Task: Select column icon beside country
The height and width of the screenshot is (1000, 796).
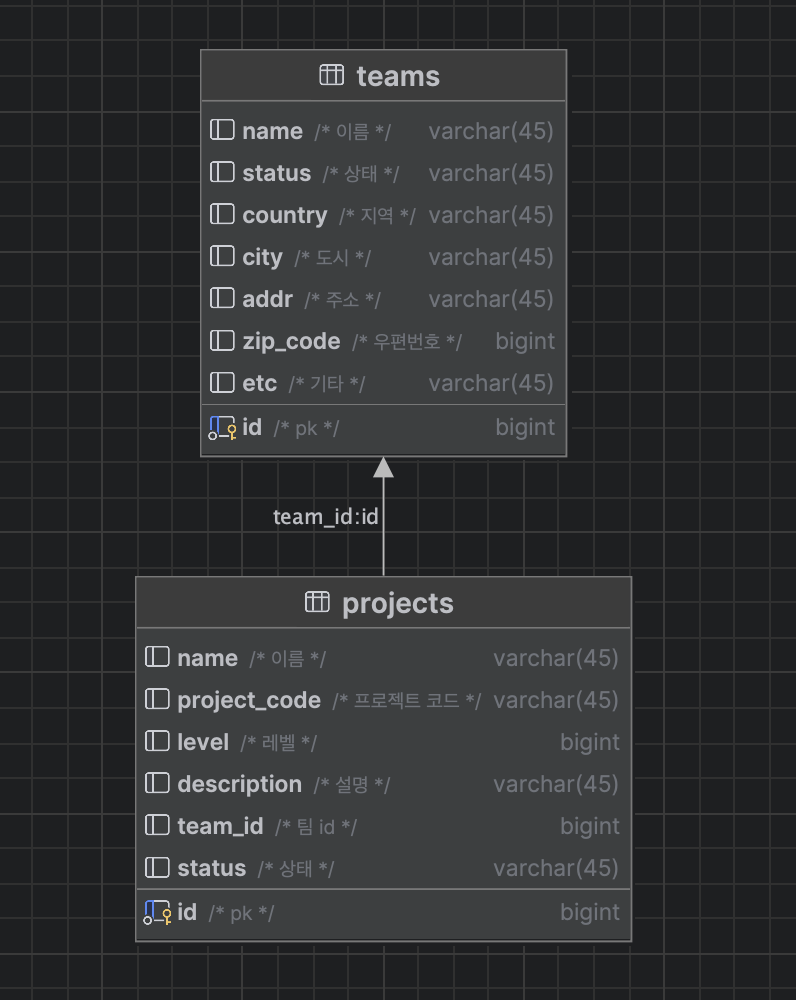Action: point(222,214)
